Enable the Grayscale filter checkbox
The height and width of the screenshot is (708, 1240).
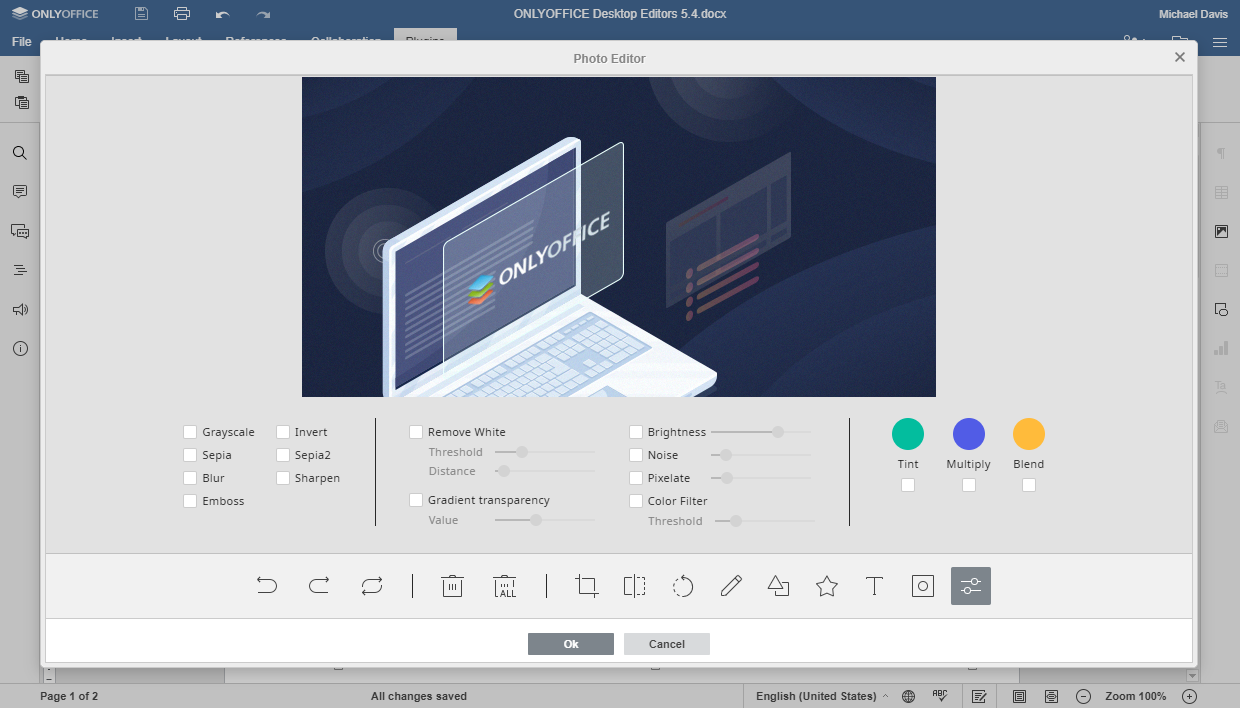[190, 432]
